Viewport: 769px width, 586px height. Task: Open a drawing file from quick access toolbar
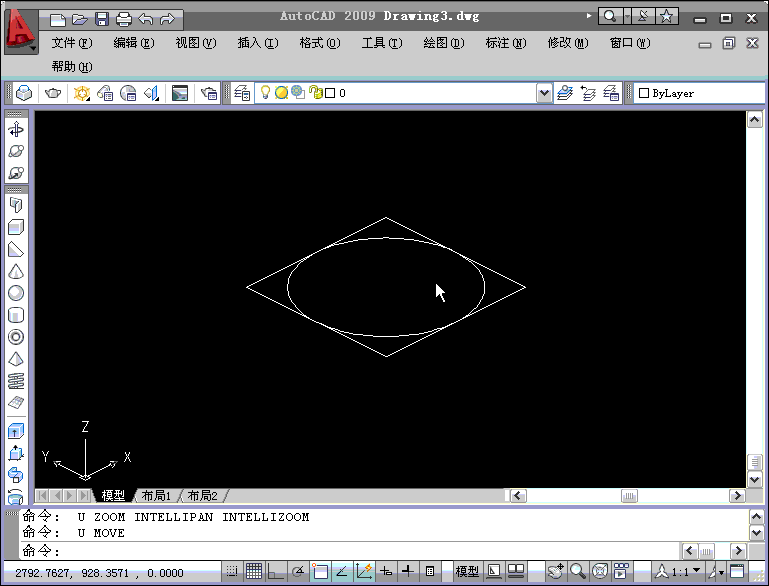pos(79,20)
